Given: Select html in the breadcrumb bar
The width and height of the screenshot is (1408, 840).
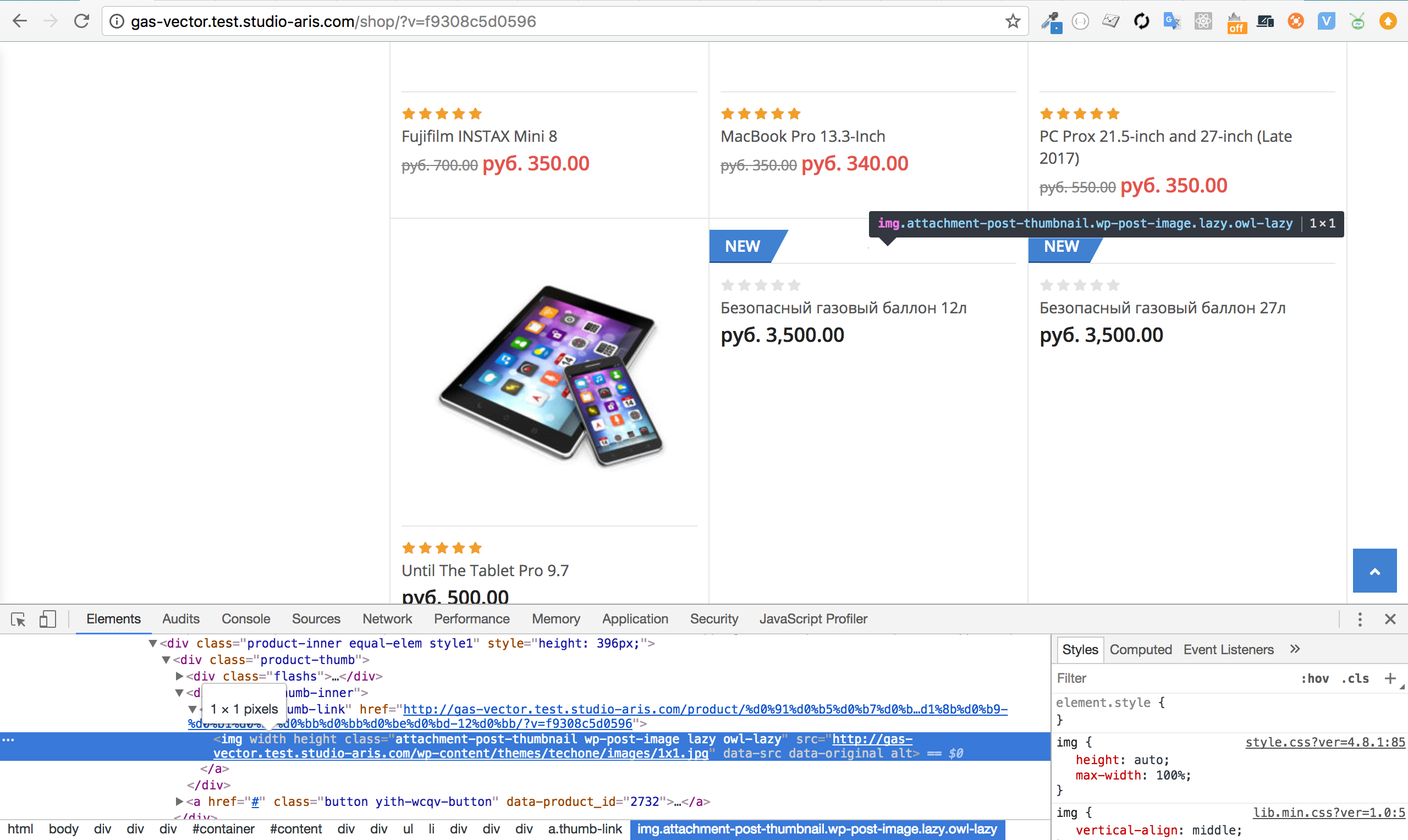Looking at the screenshot, I should coord(20,829).
